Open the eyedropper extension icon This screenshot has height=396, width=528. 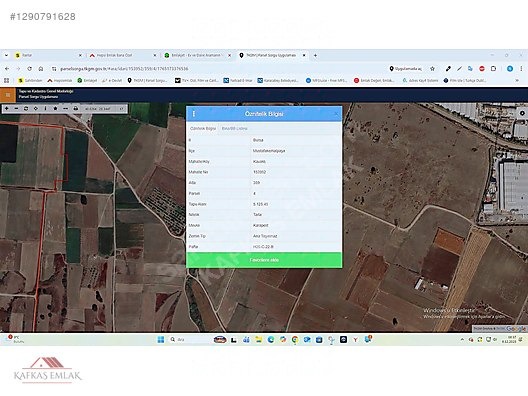click(x=448, y=69)
